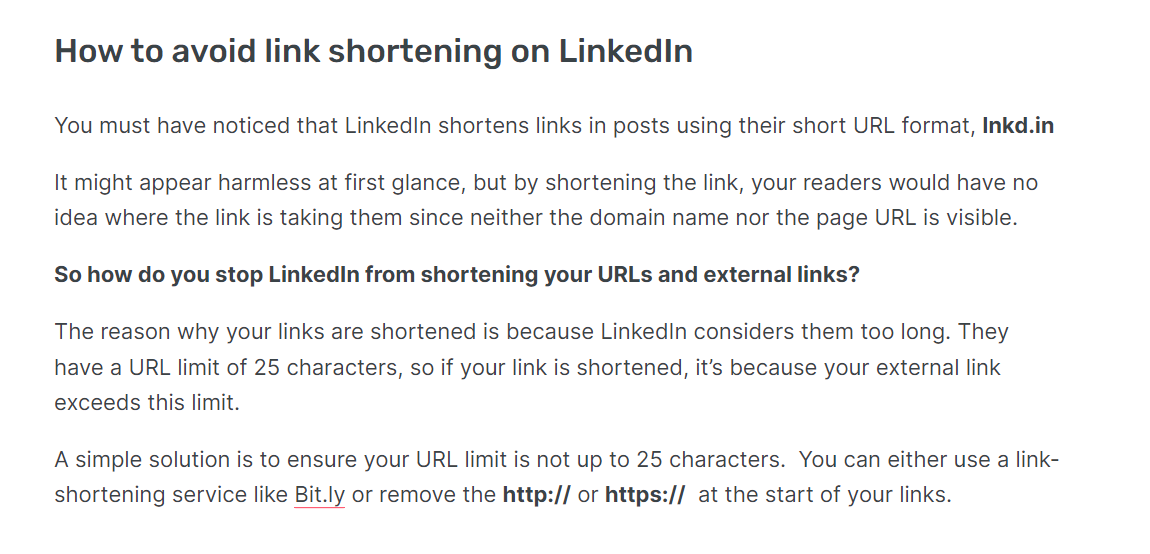
Task: Click the phrase 'short URL format'
Action: 879,126
